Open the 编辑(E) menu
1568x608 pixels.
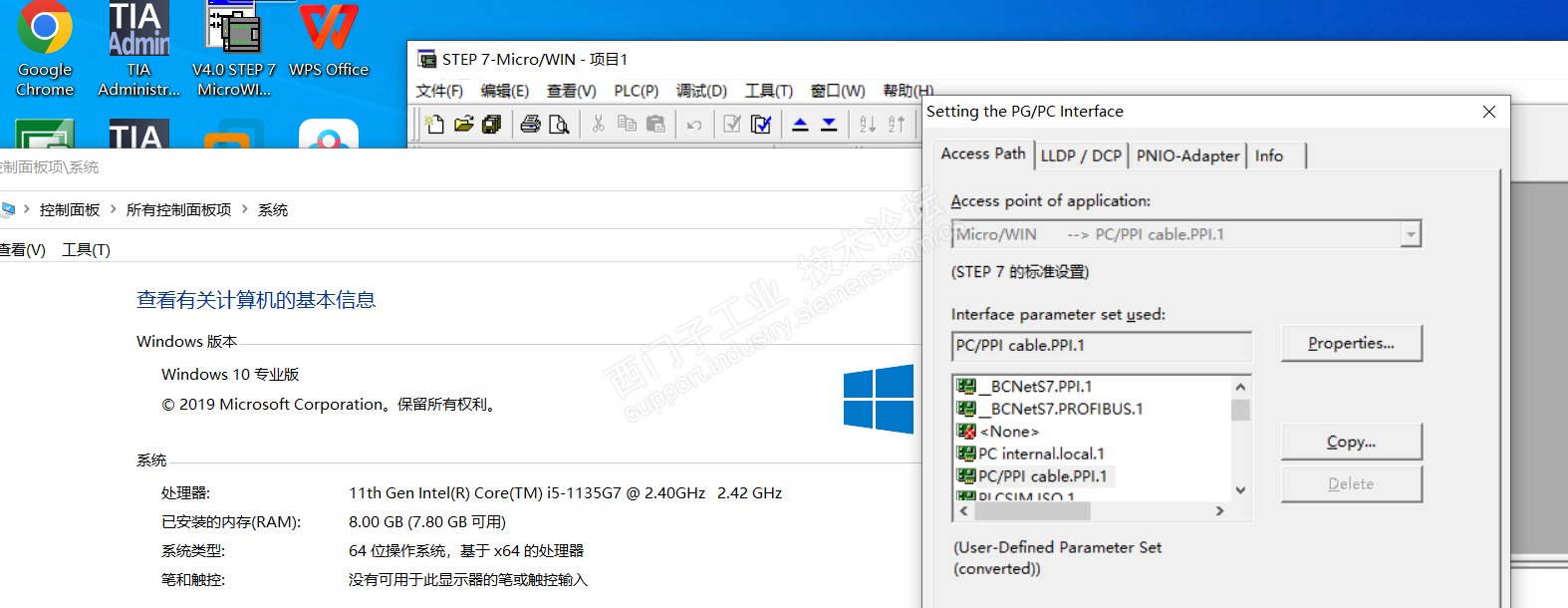[x=505, y=91]
